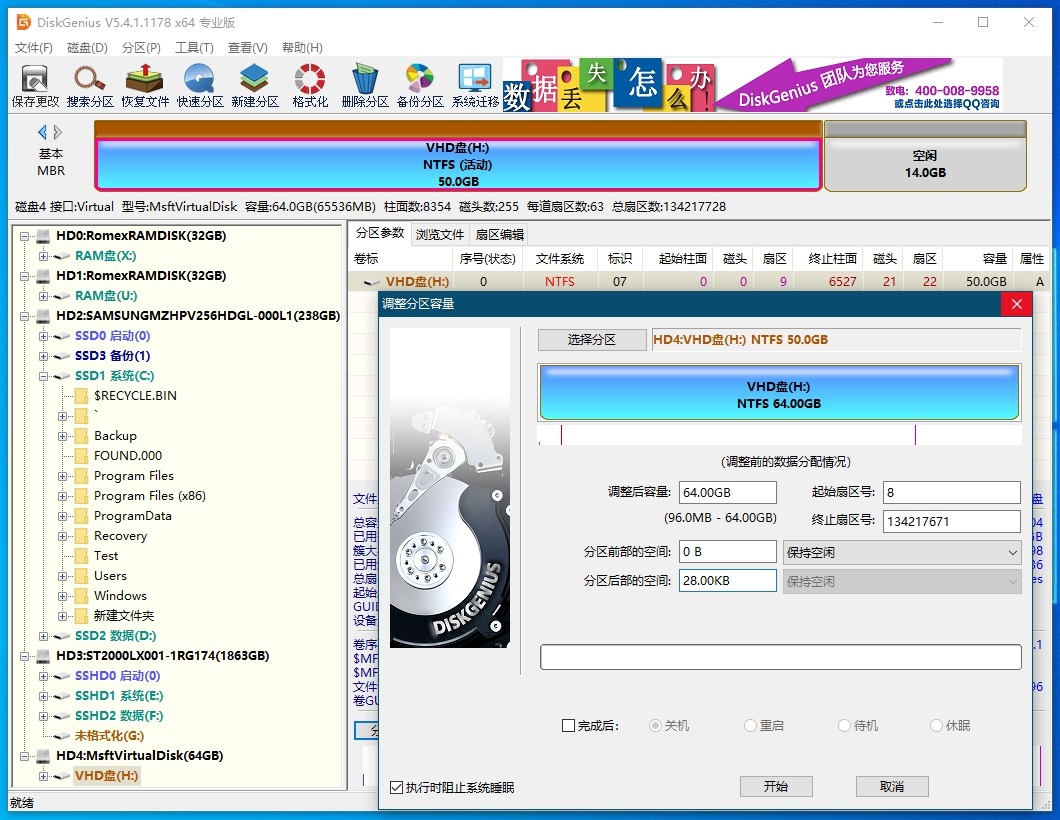This screenshot has width=1060, height=820.
Task: Click the 调整后容量 input field
Action: 727,492
